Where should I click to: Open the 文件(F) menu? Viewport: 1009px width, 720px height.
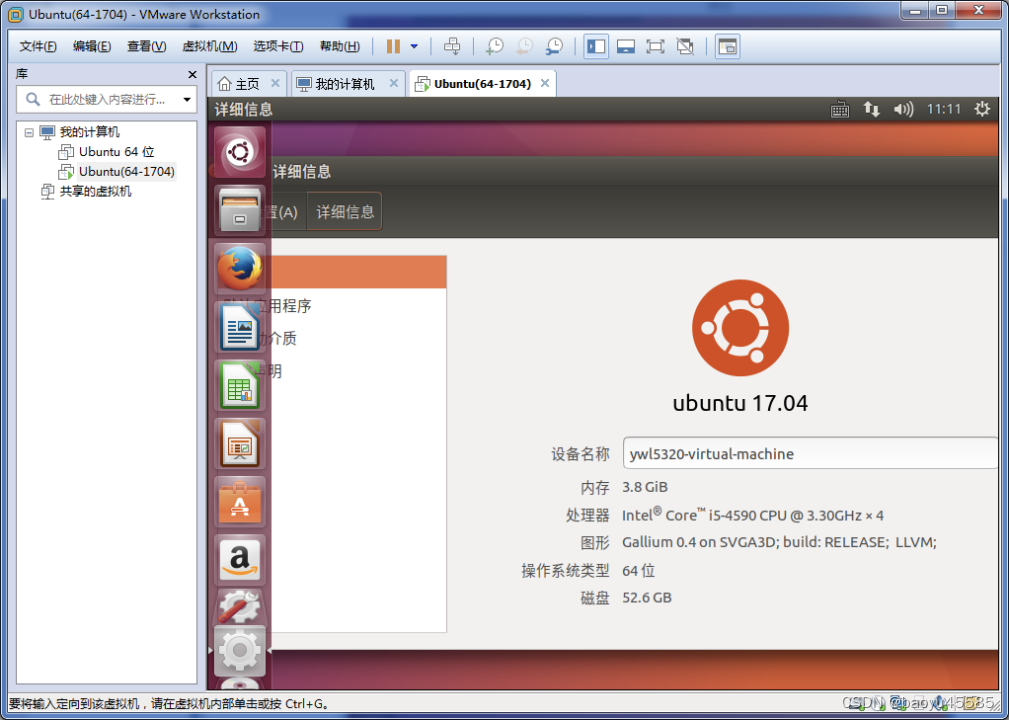[38, 46]
